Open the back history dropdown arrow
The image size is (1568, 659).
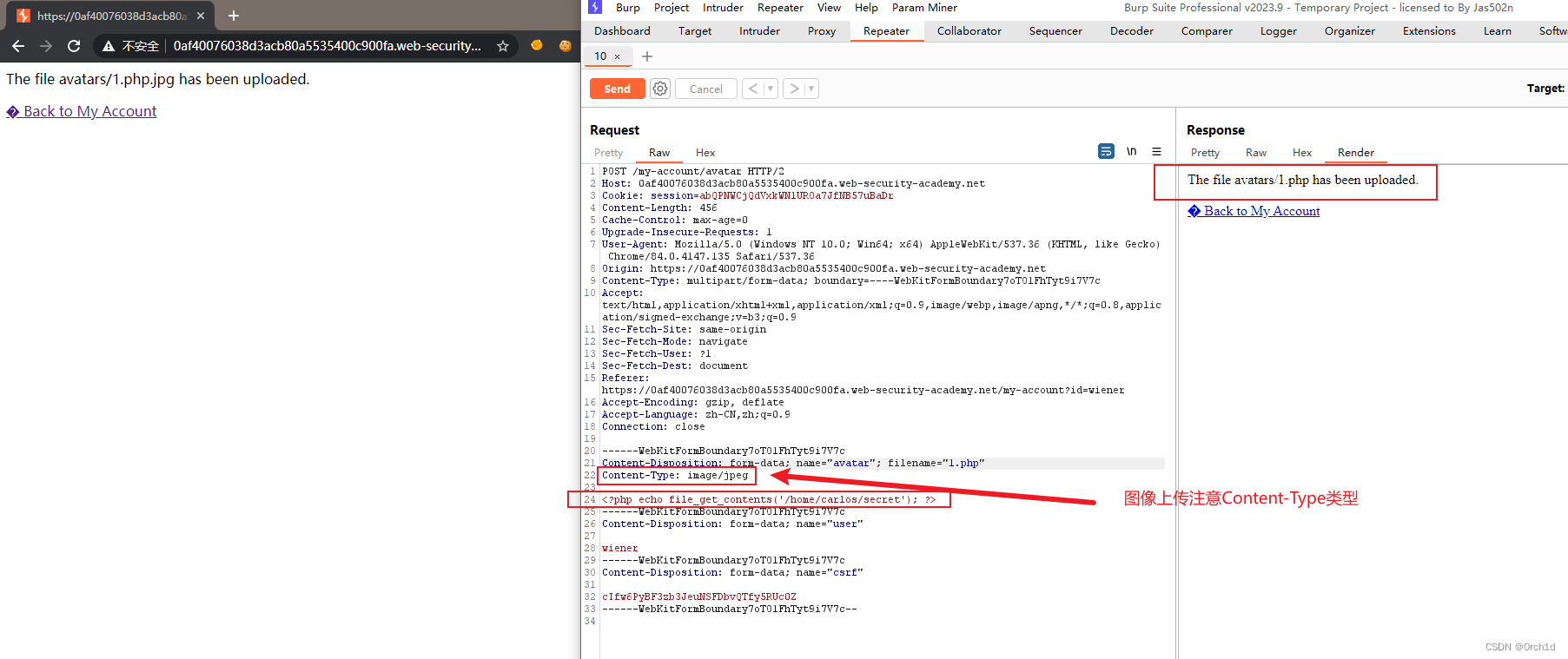point(770,89)
